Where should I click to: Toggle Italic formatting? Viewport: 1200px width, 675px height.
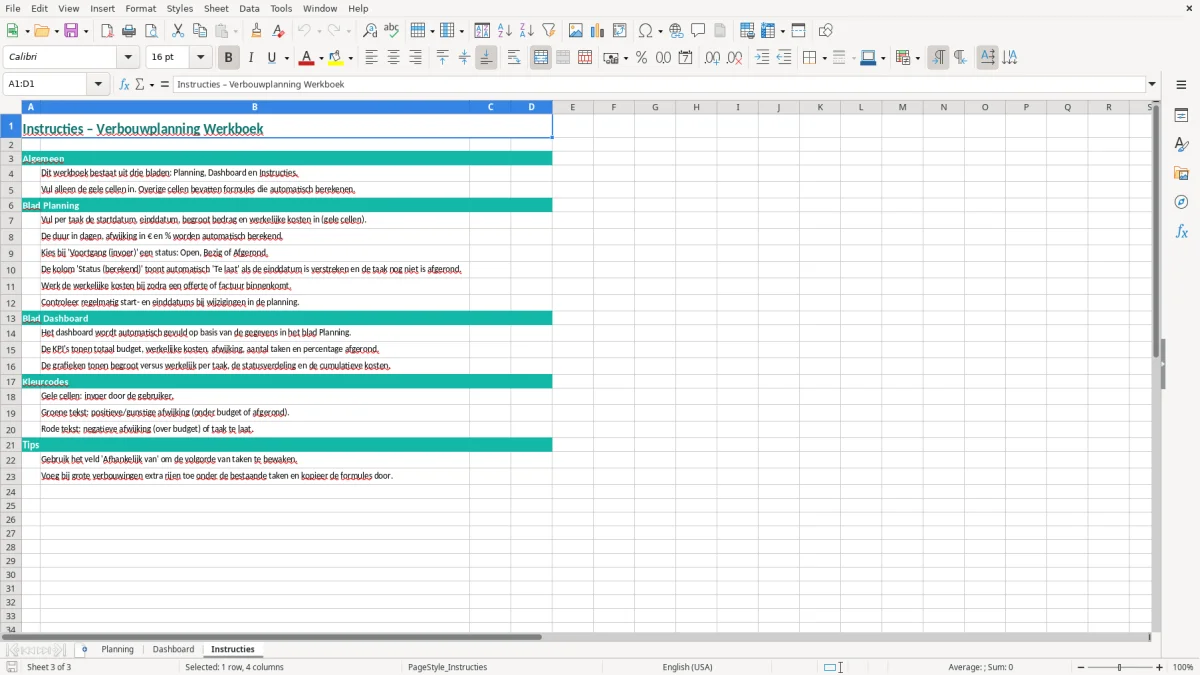(x=251, y=58)
